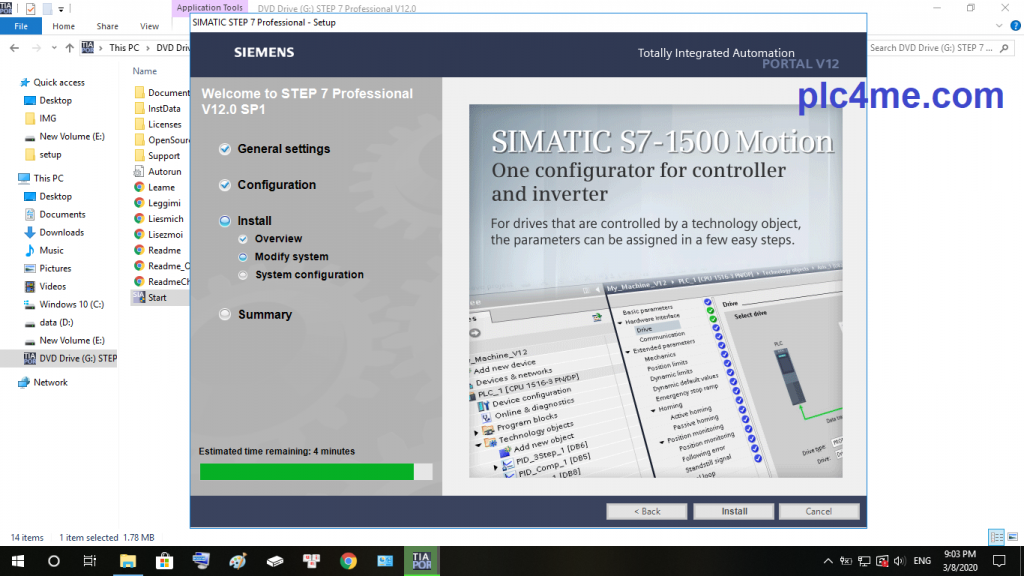This screenshot has height=576, width=1024.
Task: Click the green installation progress bar
Action: (x=307, y=472)
